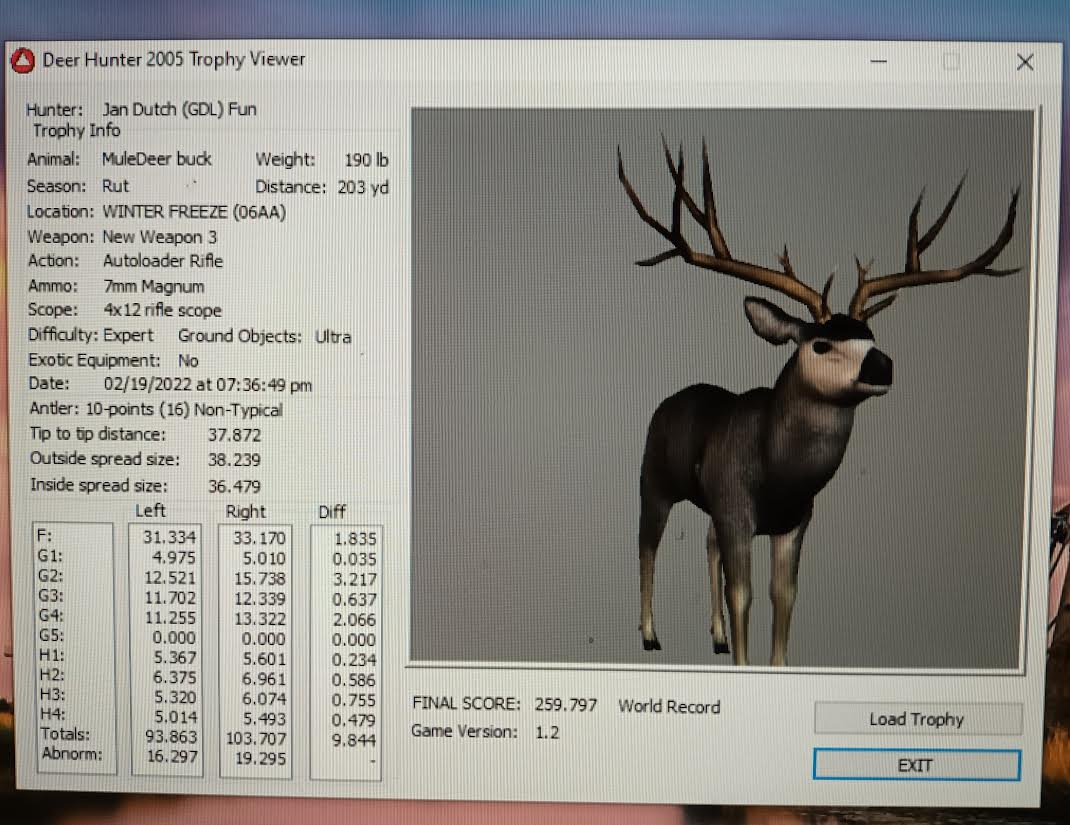Image resolution: width=1070 pixels, height=825 pixels.
Task: Minimize the Trophy Viewer window
Action: pos(879,62)
